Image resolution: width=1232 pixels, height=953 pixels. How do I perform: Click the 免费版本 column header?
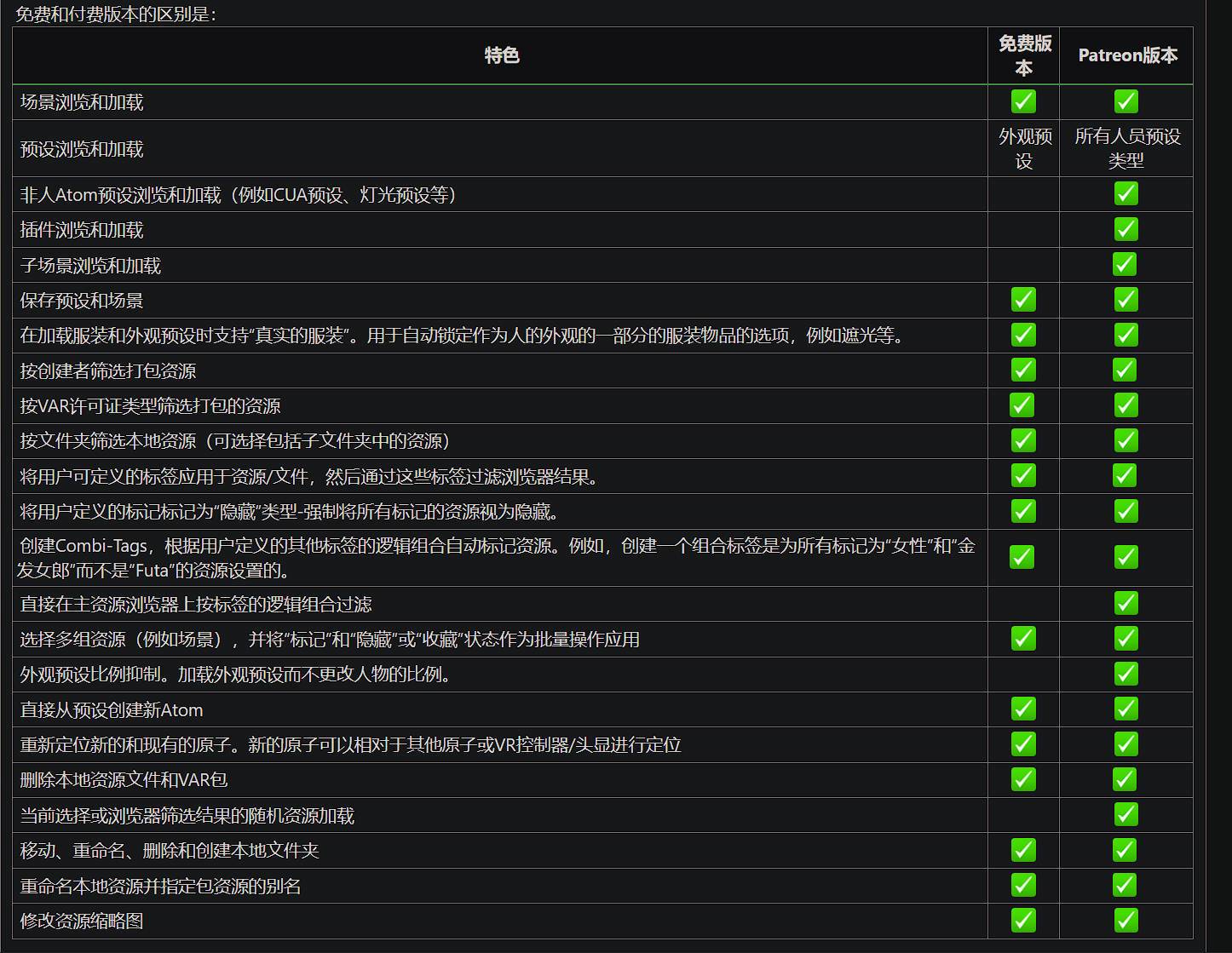click(1024, 55)
